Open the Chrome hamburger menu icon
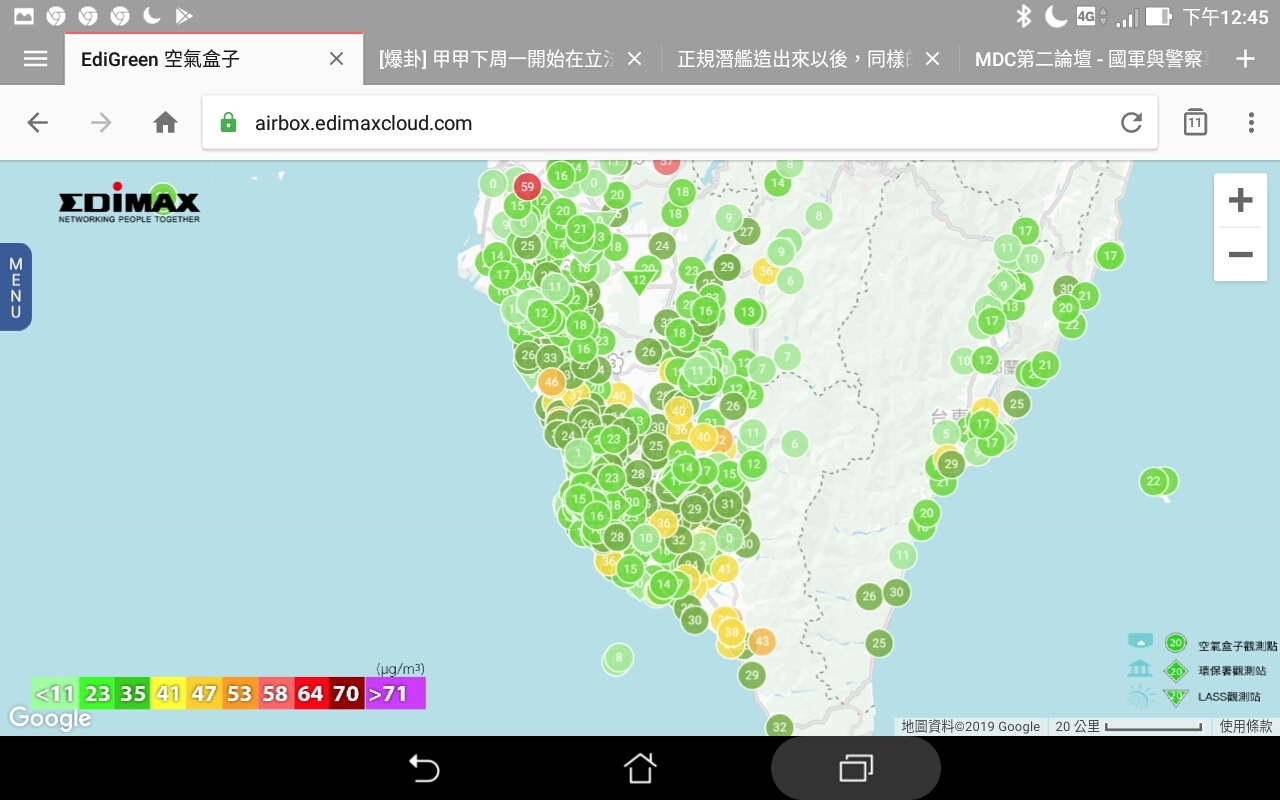The height and width of the screenshot is (800, 1280). pos(36,59)
